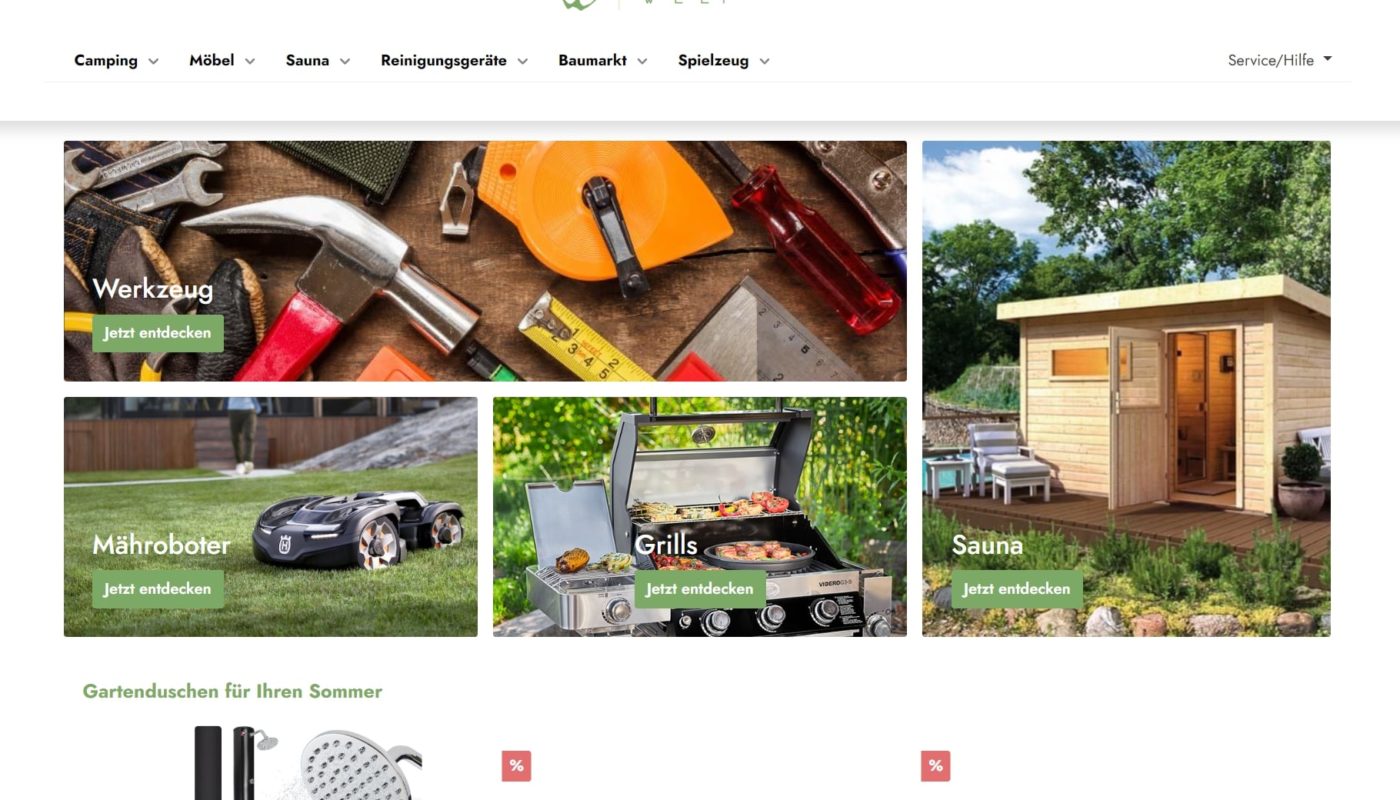Viewport: 1400px width, 800px height.
Task: Open the Werkzeug tools banner image
Action: tap(485, 261)
